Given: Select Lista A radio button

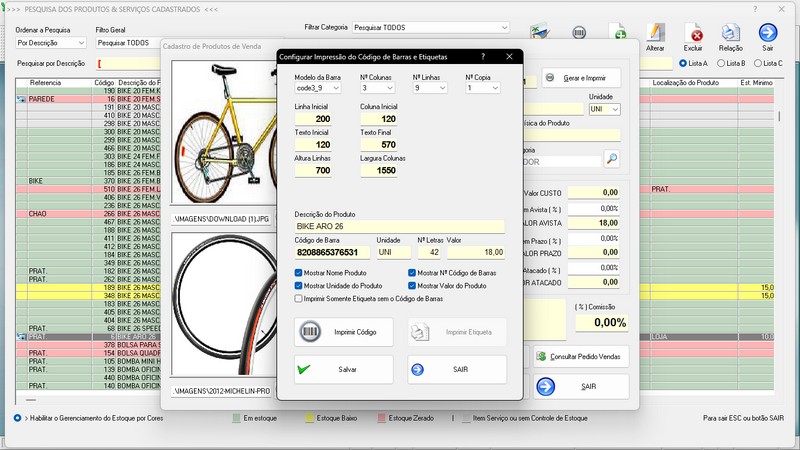Looking at the screenshot, I should [683, 63].
